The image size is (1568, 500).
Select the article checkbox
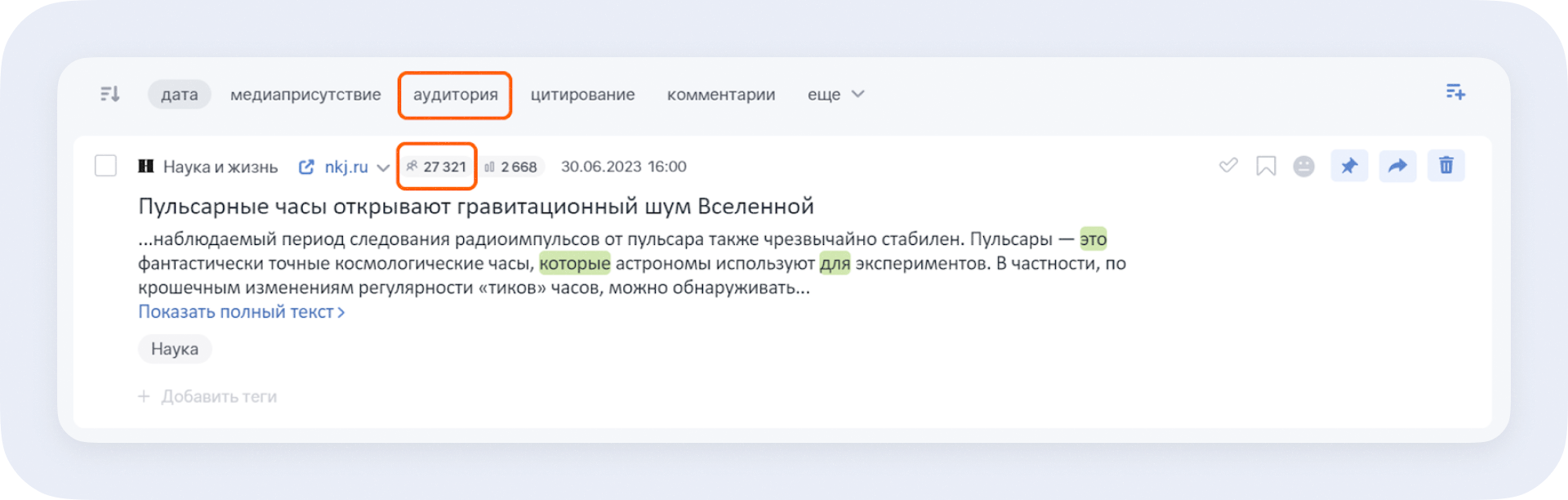[x=106, y=166]
